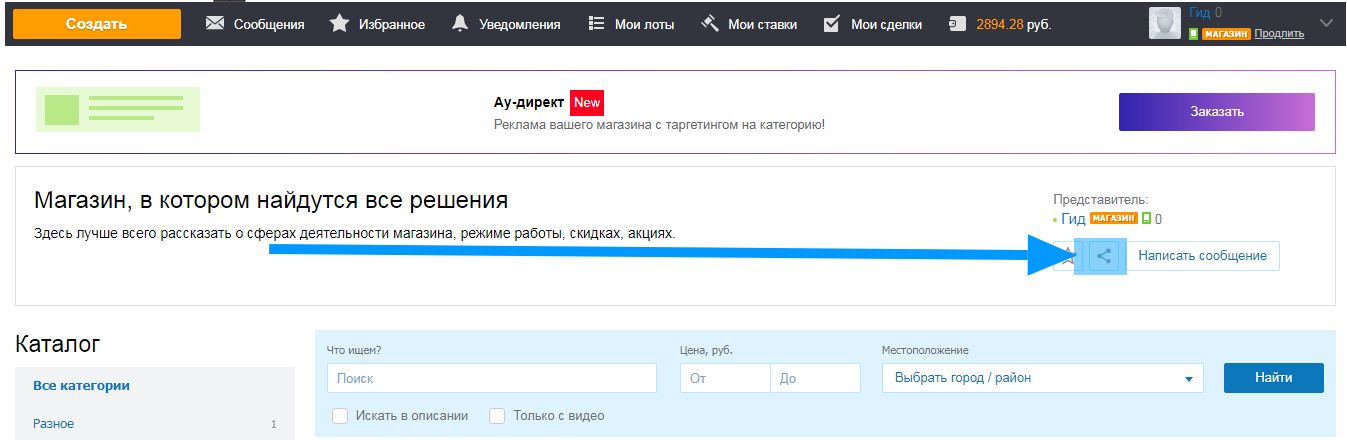Open Сообщения with the envelope icon
The height and width of the screenshot is (440, 1347).
tap(255, 24)
